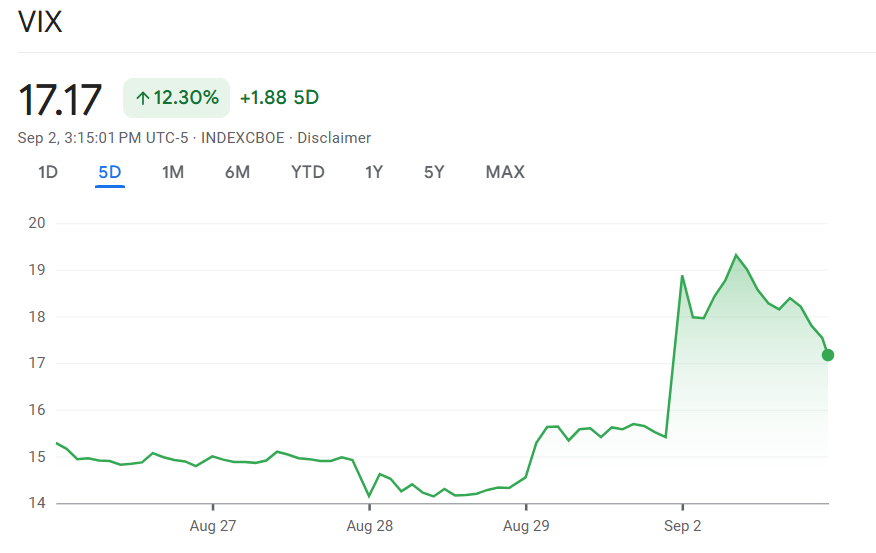Click the VIX index title

[x=40, y=23]
